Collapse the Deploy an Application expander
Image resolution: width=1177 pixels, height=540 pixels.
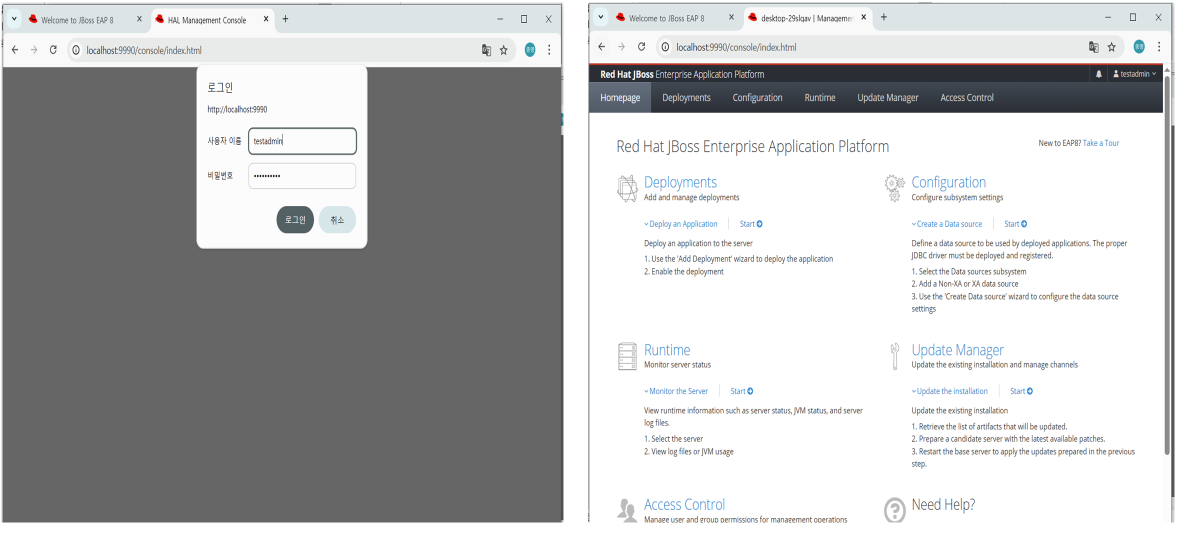click(x=681, y=224)
